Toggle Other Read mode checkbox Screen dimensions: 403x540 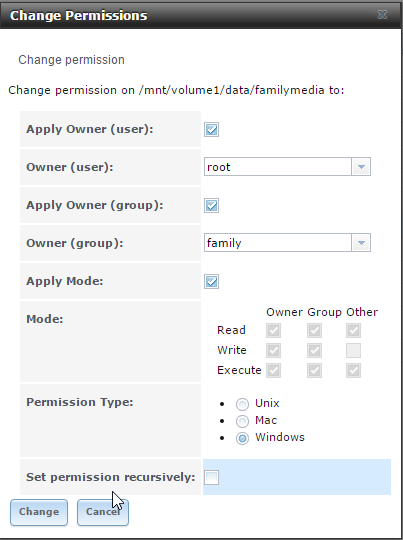[353, 330]
